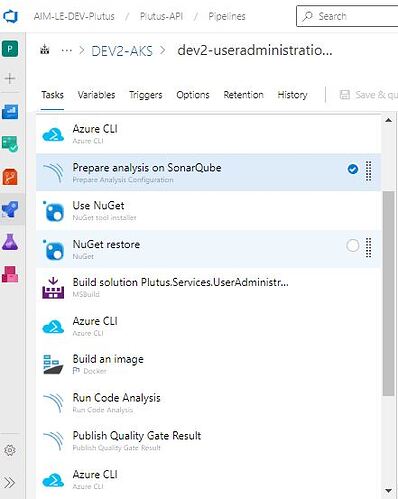
Task: Click pipeline root icon in breadcrumb
Action: coord(45,50)
